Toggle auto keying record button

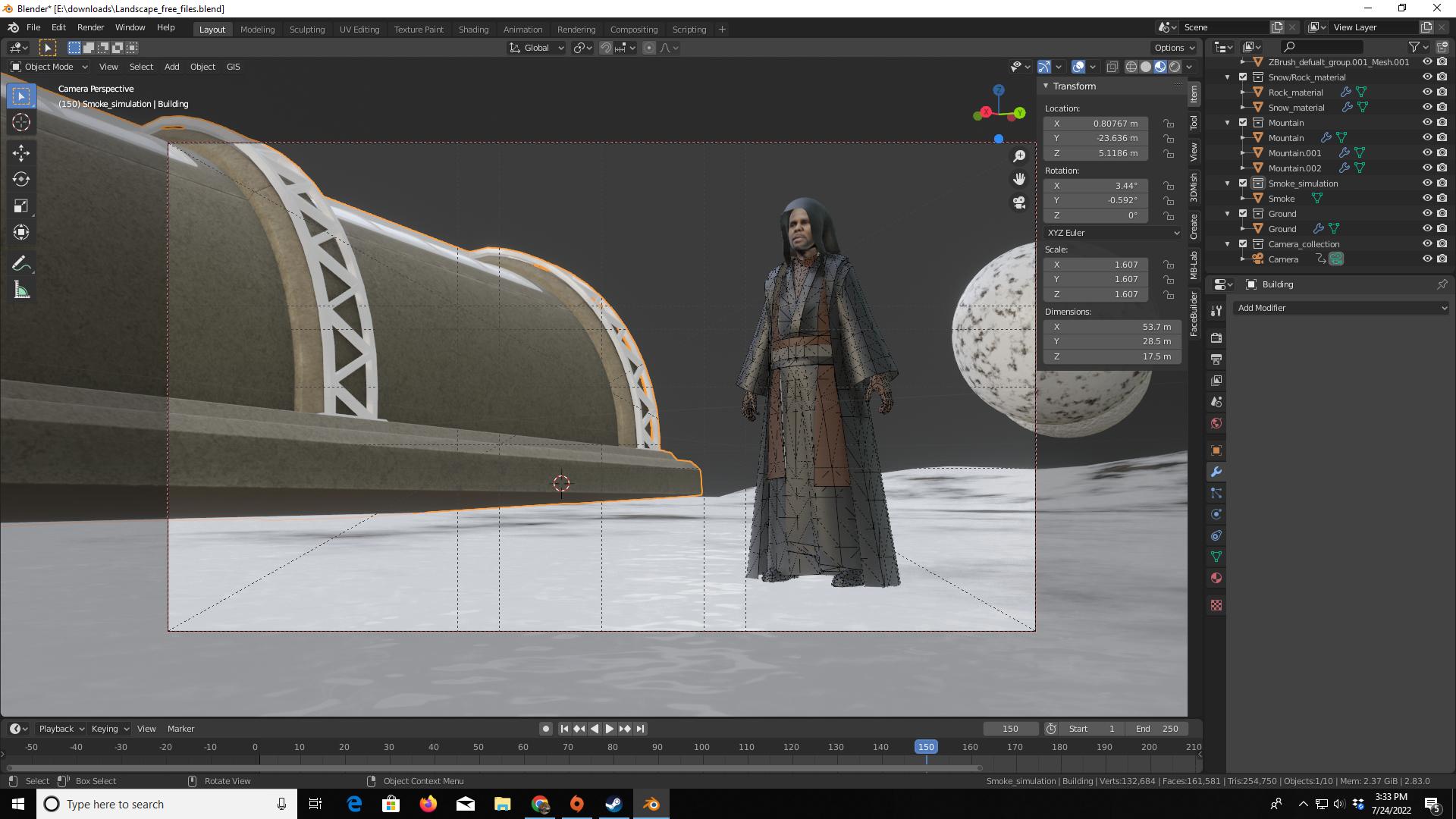[545, 729]
